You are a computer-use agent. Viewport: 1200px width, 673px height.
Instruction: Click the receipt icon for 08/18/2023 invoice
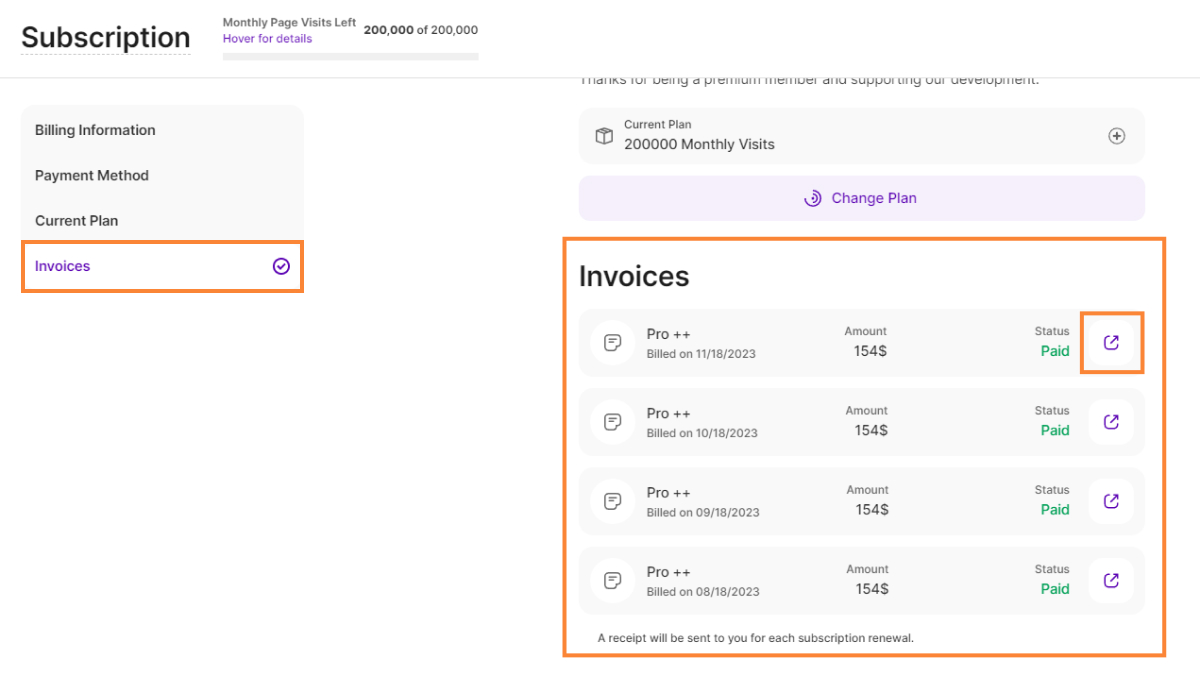pyautogui.click(x=613, y=580)
